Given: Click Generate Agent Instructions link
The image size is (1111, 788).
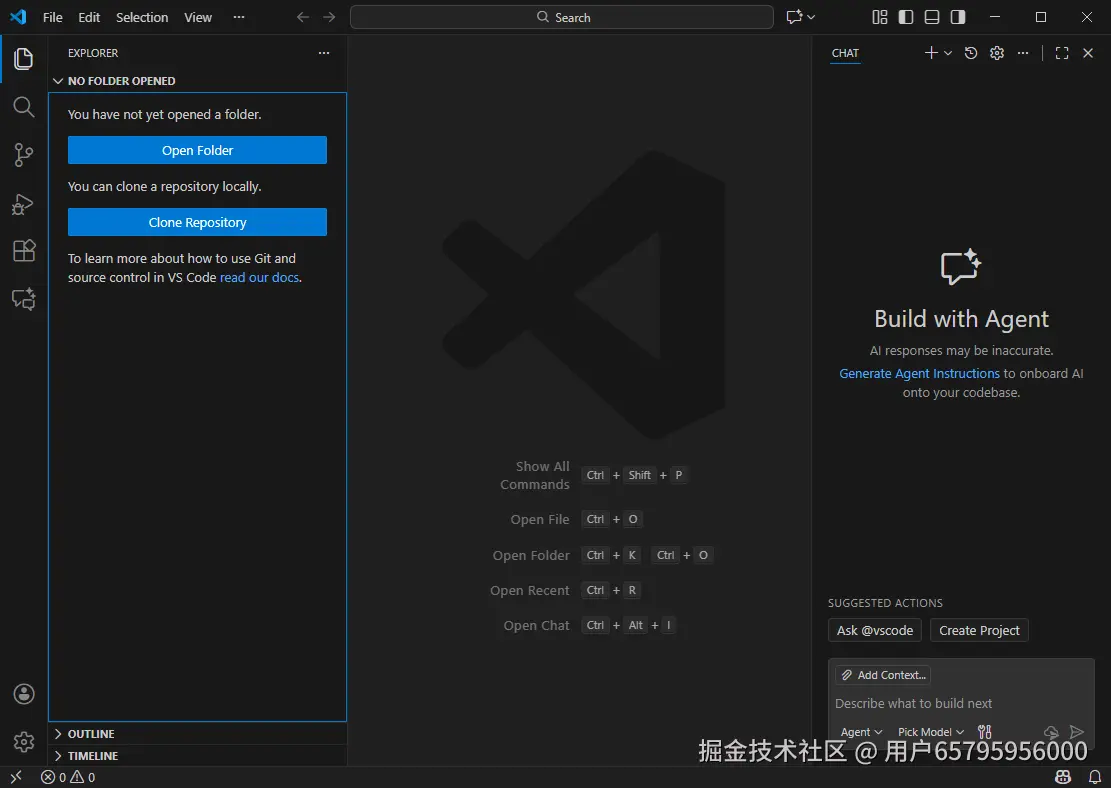Looking at the screenshot, I should click(919, 373).
